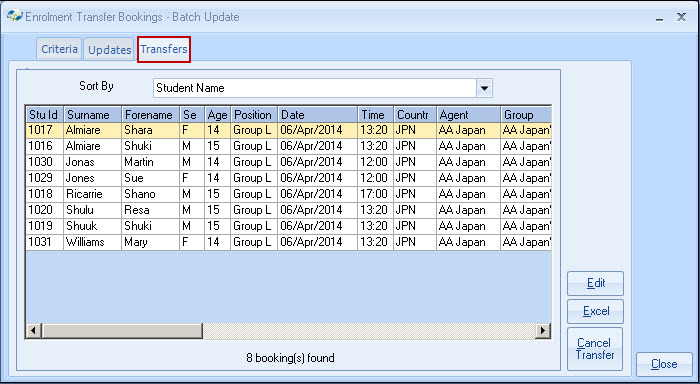Open the Sort By dropdown arrow
Viewport: 700px width, 384px height.
(x=484, y=88)
